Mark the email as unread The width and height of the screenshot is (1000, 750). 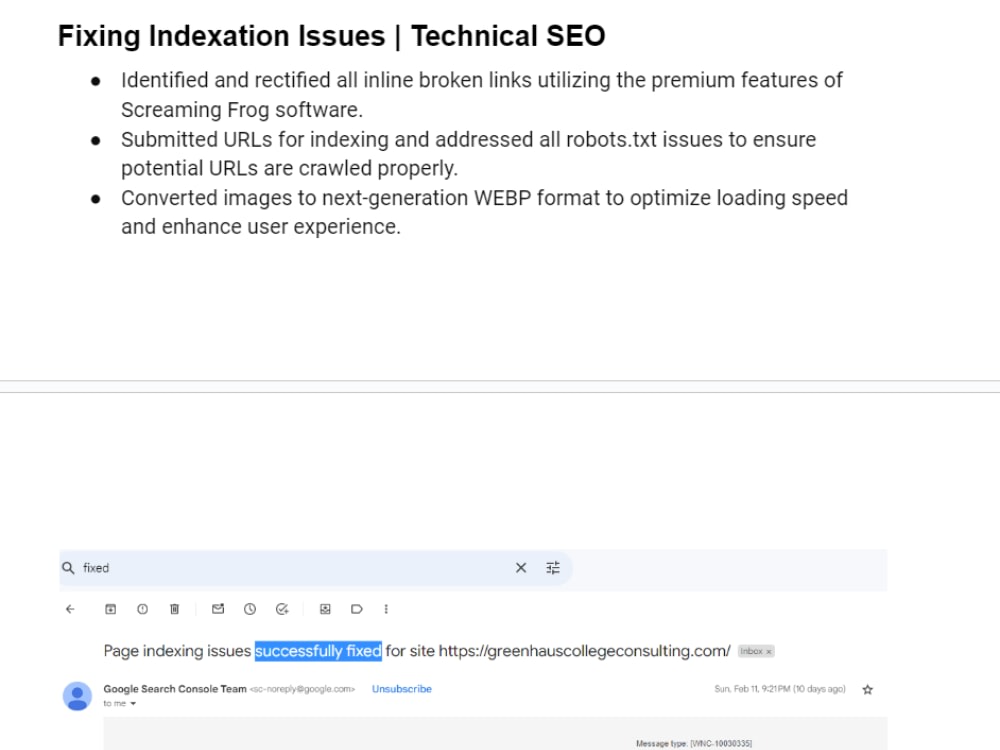point(217,609)
